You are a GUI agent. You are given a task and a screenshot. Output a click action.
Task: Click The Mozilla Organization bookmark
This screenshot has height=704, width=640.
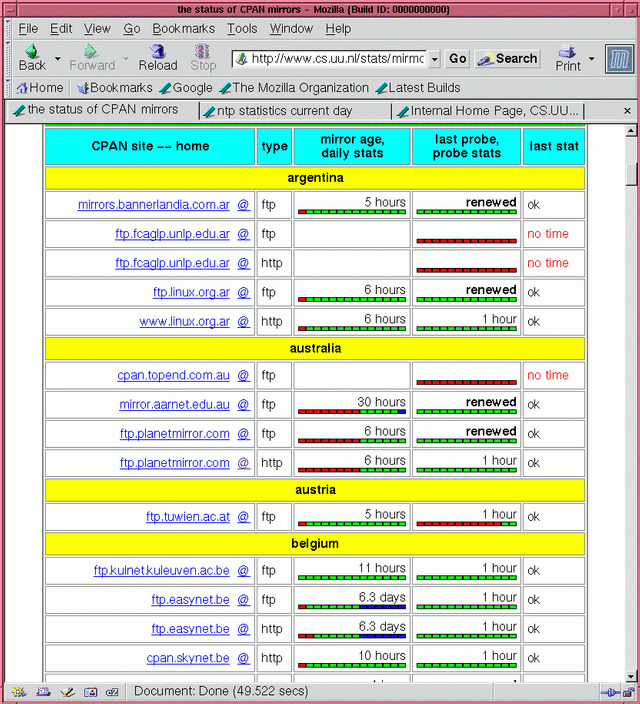click(x=294, y=88)
